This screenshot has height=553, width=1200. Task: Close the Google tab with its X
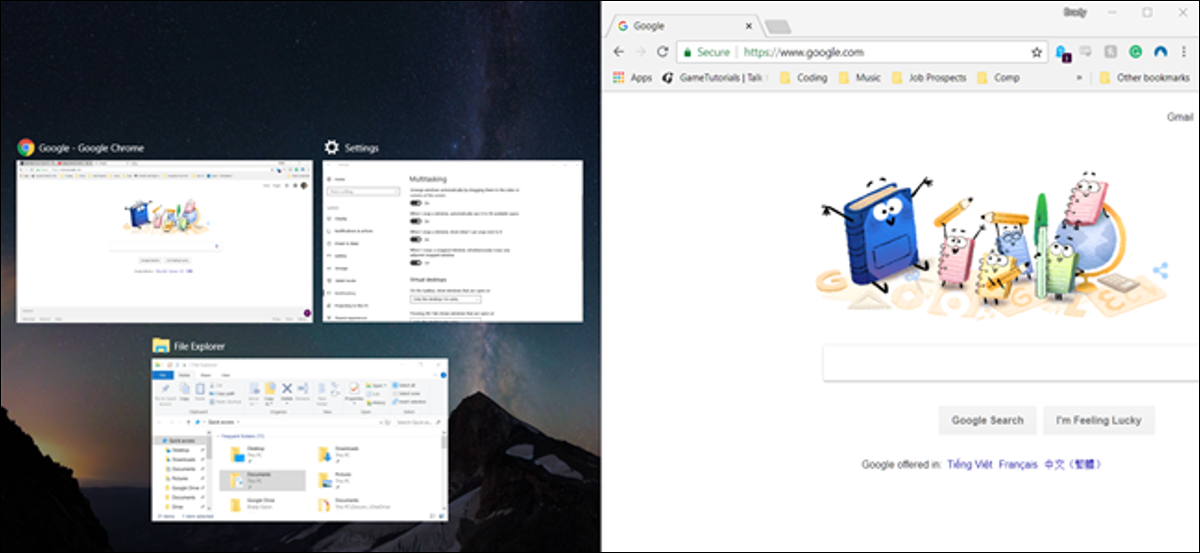coord(751,26)
